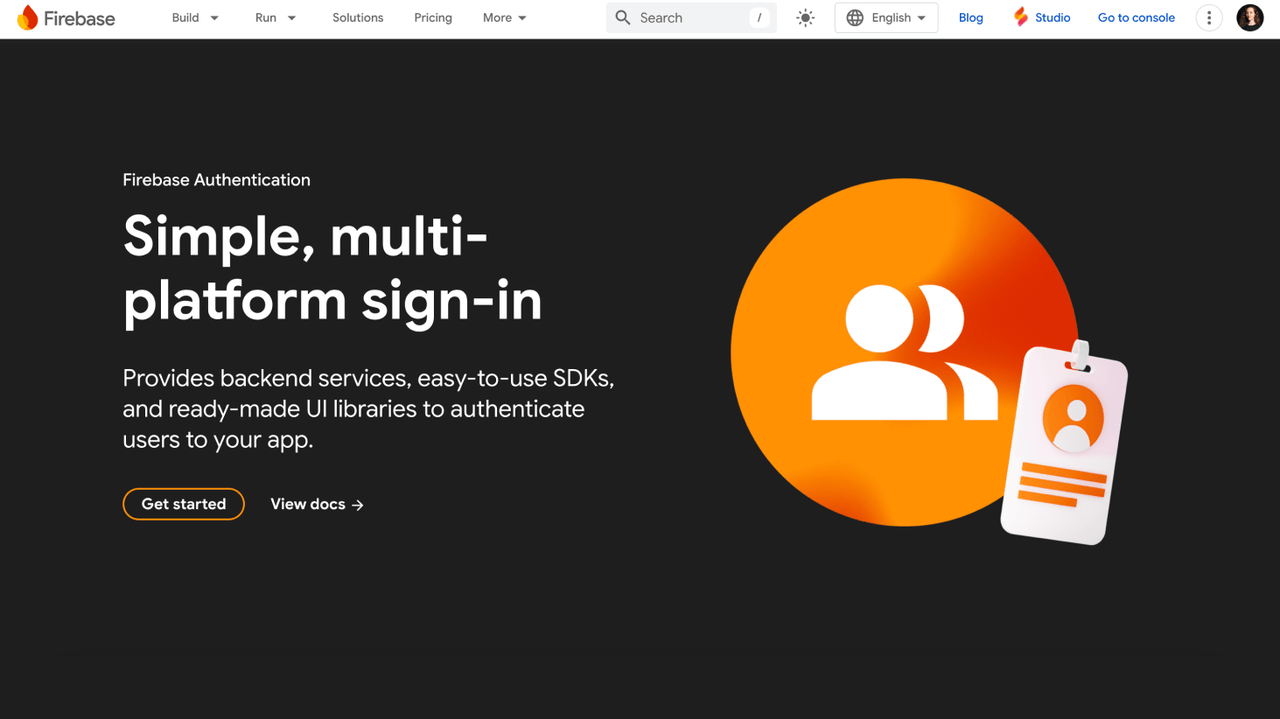Click the Firebase flame logo

[29, 17]
